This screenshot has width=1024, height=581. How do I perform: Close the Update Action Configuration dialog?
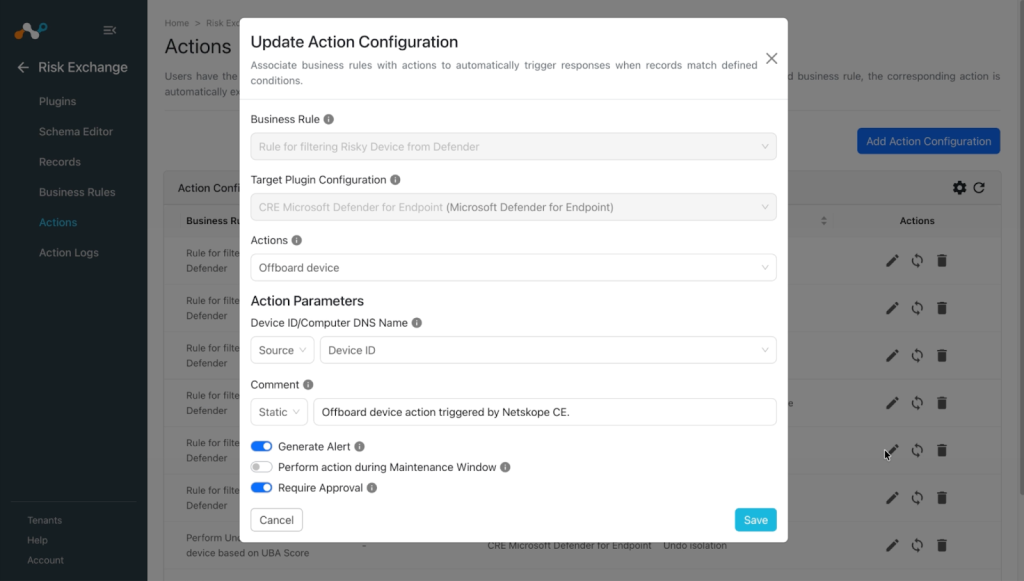click(771, 58)
